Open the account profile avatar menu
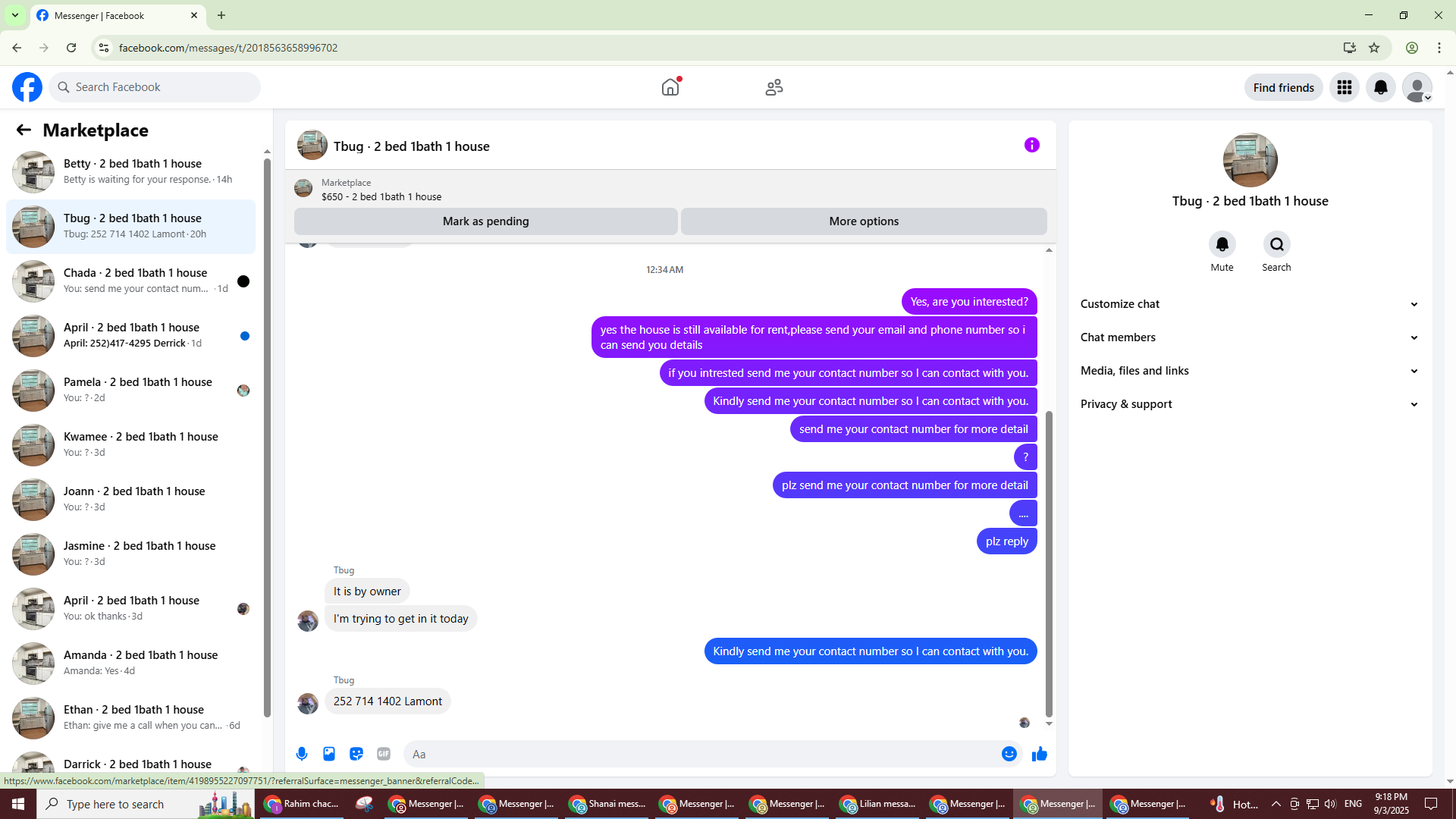This screenshot has width=1456, height=819. click(x=1417, y=87)
